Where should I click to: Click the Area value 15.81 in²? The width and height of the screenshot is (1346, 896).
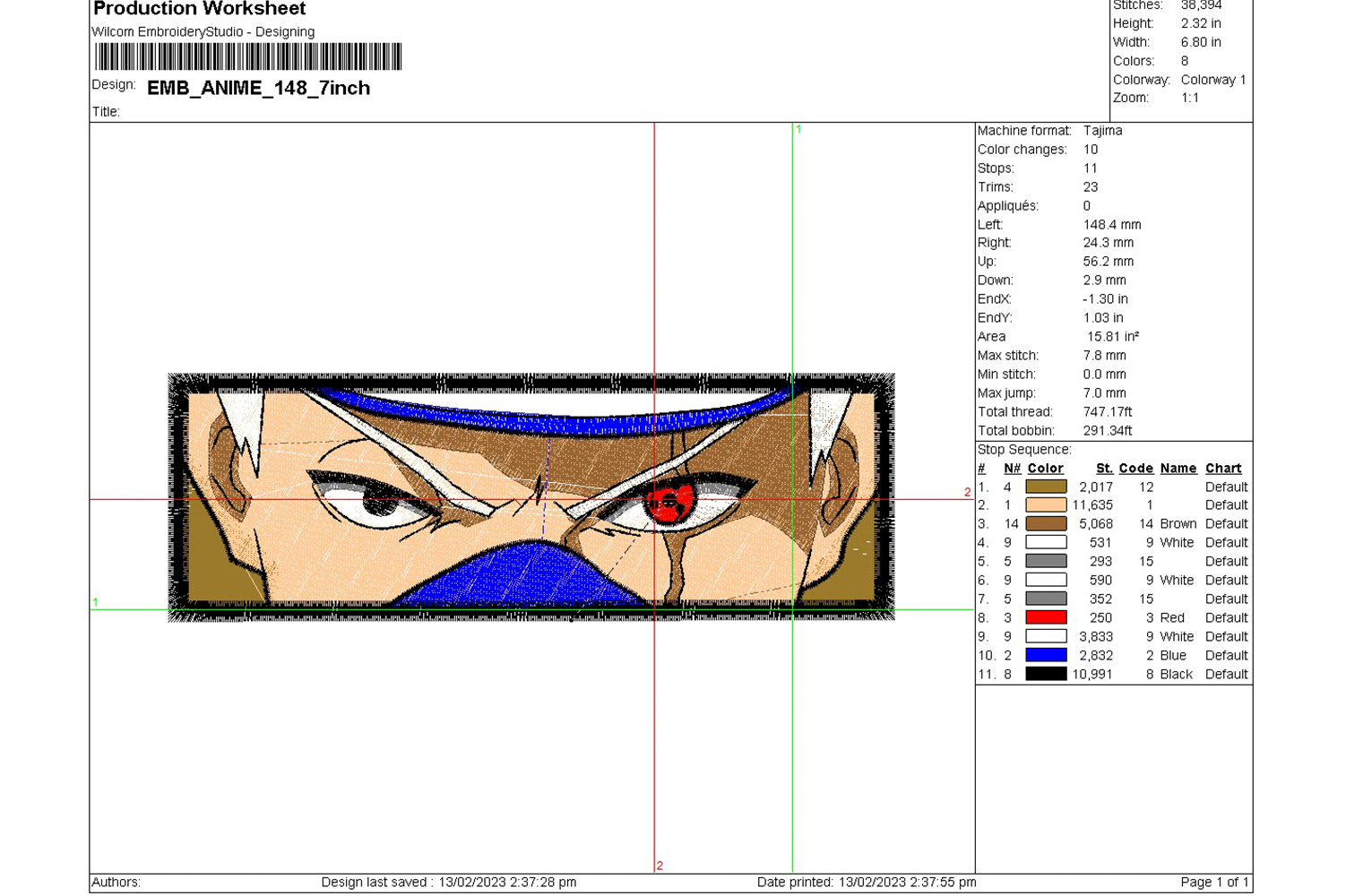[x=1113, y=337]
